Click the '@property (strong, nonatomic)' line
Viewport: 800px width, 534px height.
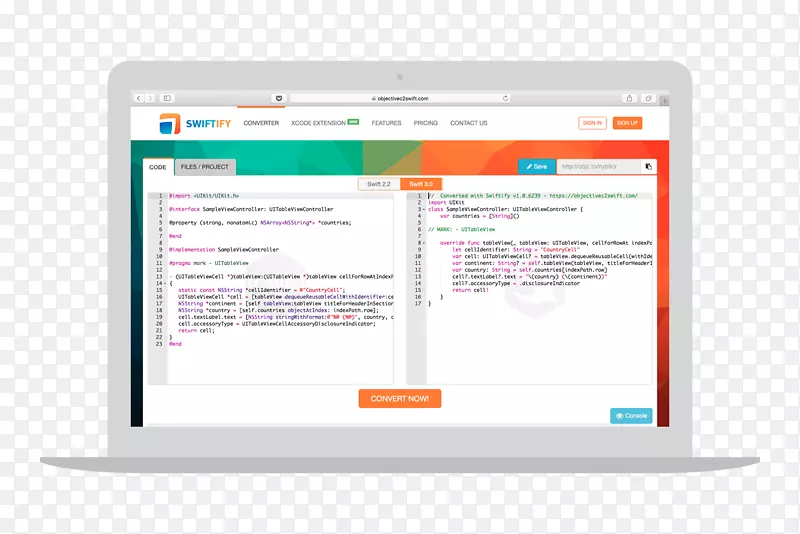coord(260,223)
